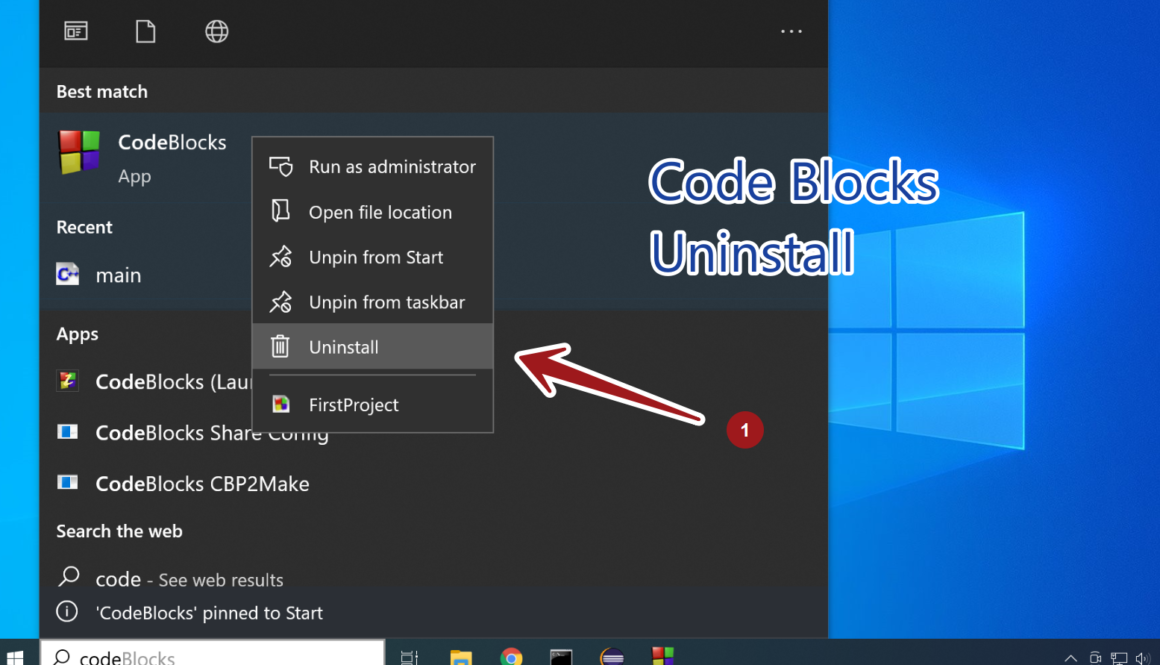Select Open file location
This screenshot has height=665, width=1160.
[x=379, y=212]
